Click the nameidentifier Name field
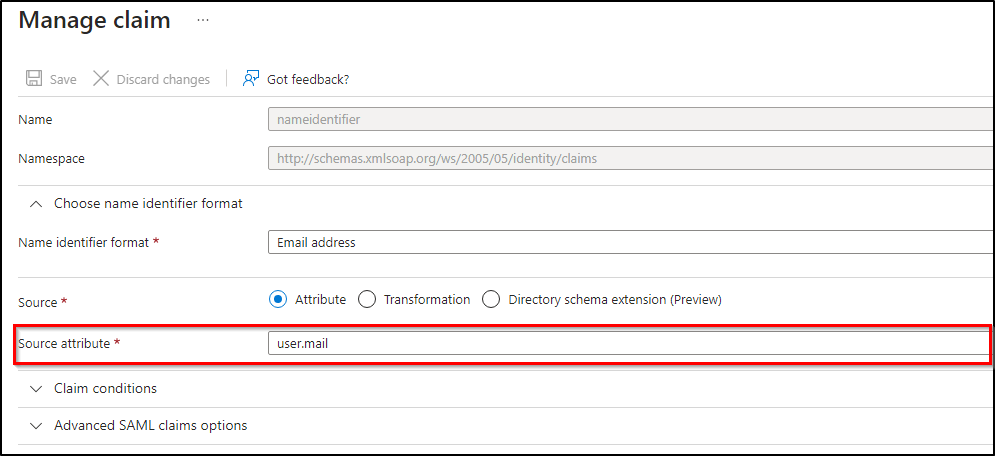The image size is (995, 456). point(630,119)
